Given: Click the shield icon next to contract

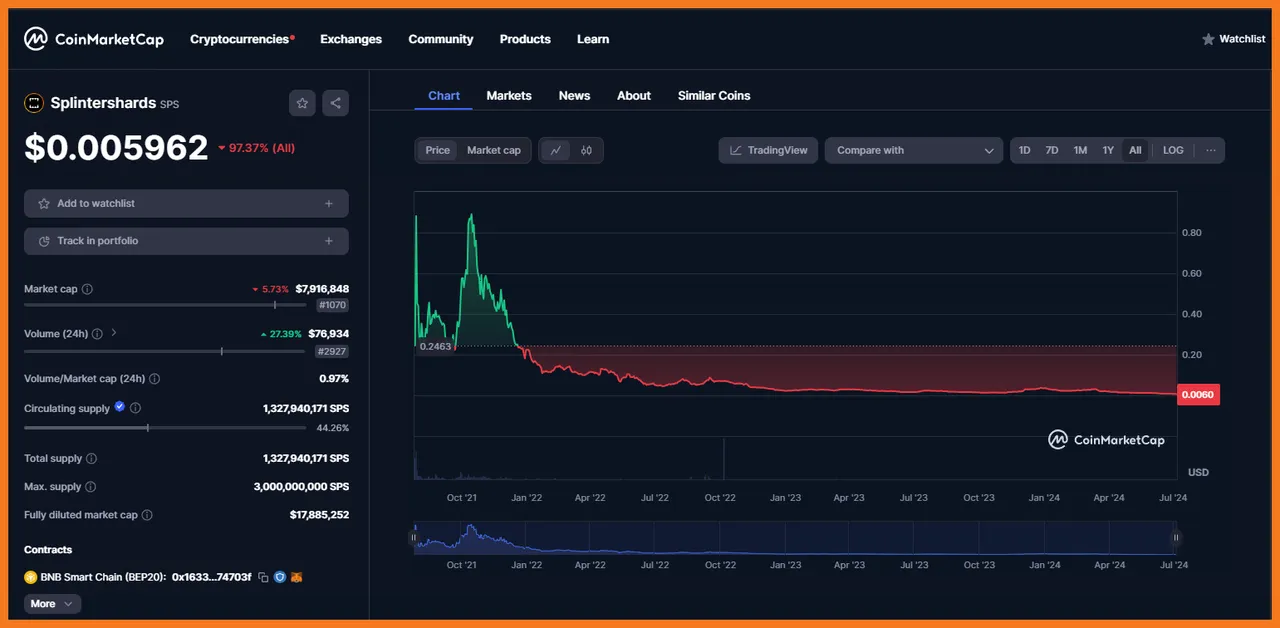Looking at the screenshot, I should pos(280,577).
